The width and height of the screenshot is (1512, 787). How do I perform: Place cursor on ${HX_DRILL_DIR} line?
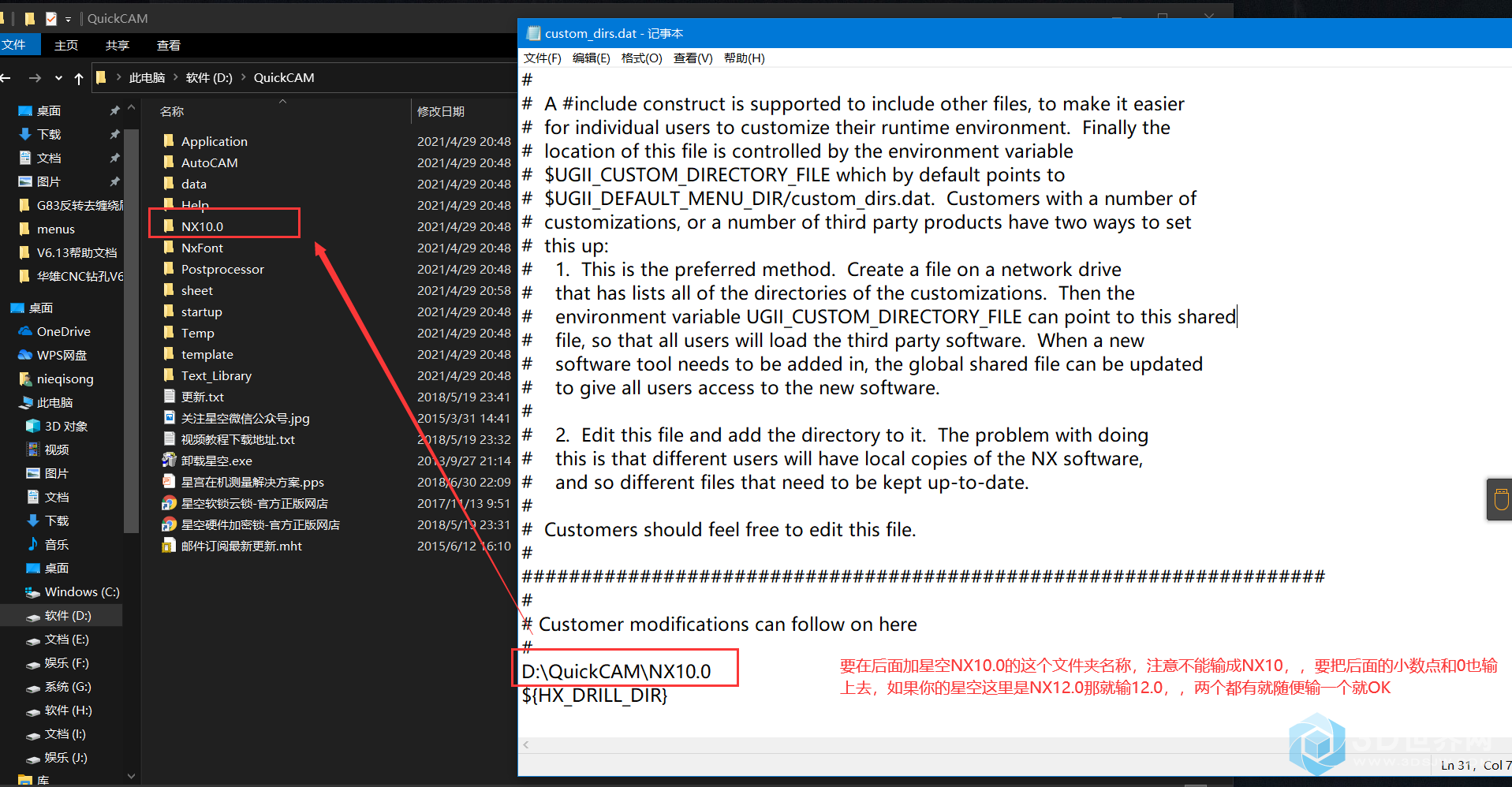(595, 695)
